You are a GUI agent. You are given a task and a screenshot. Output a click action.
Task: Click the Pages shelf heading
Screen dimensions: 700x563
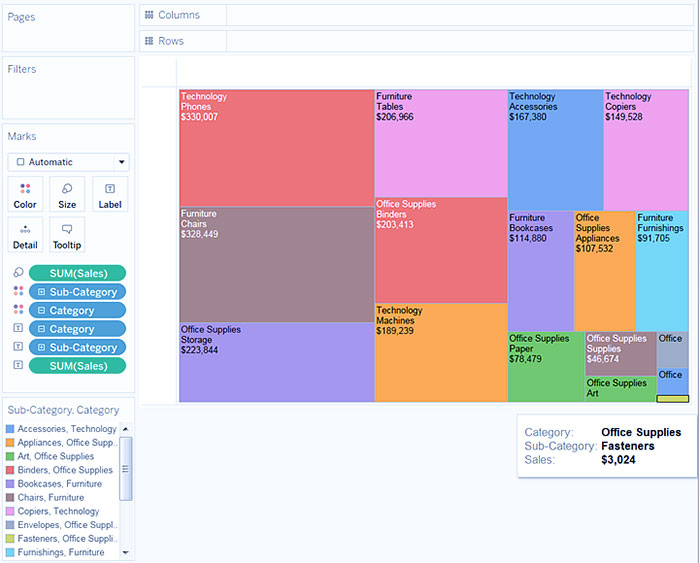21,17
